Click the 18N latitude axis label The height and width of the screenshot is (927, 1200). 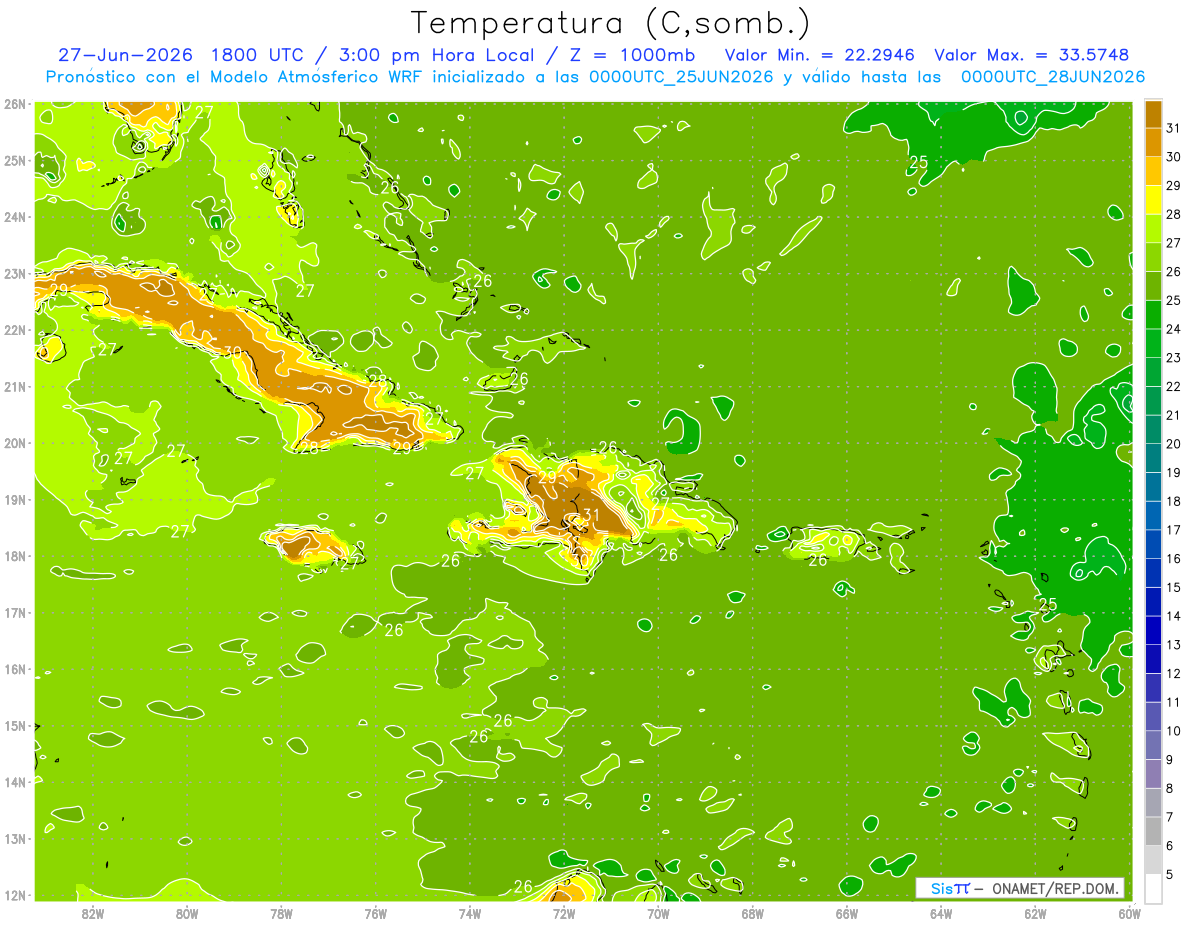click(x=15, y=556)
